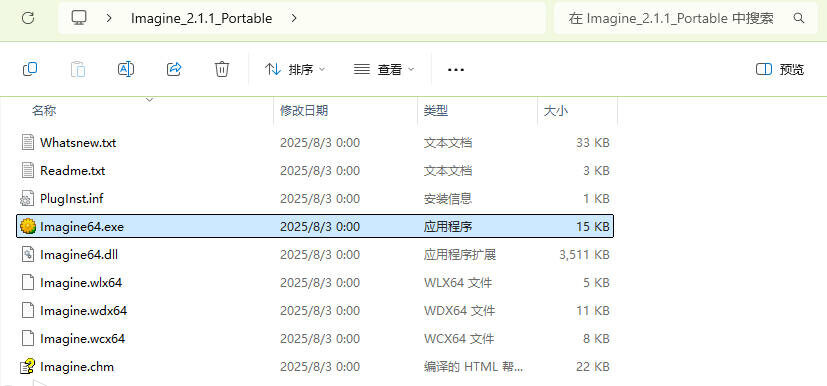The image size is (827, 386).
Task: Click the modified date of Readme.txt
Action: (320, 171)
